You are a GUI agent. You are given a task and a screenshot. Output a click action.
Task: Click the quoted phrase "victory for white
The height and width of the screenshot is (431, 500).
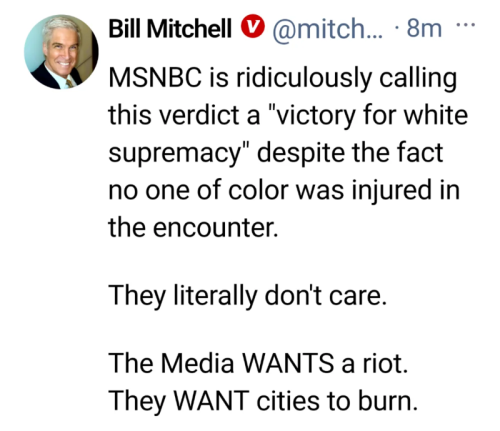coord(368,116)
